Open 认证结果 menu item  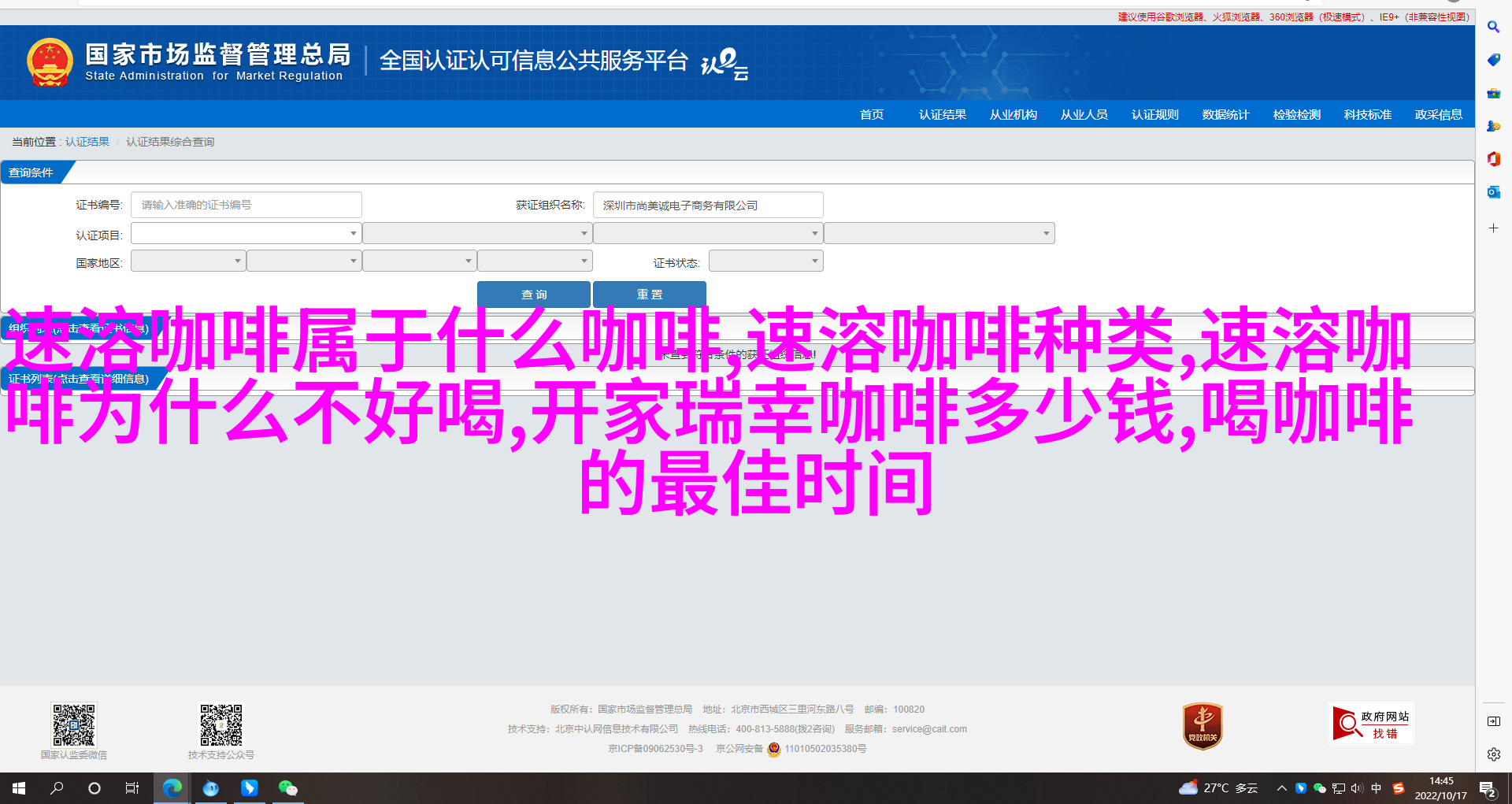click(x=943, y=115)
